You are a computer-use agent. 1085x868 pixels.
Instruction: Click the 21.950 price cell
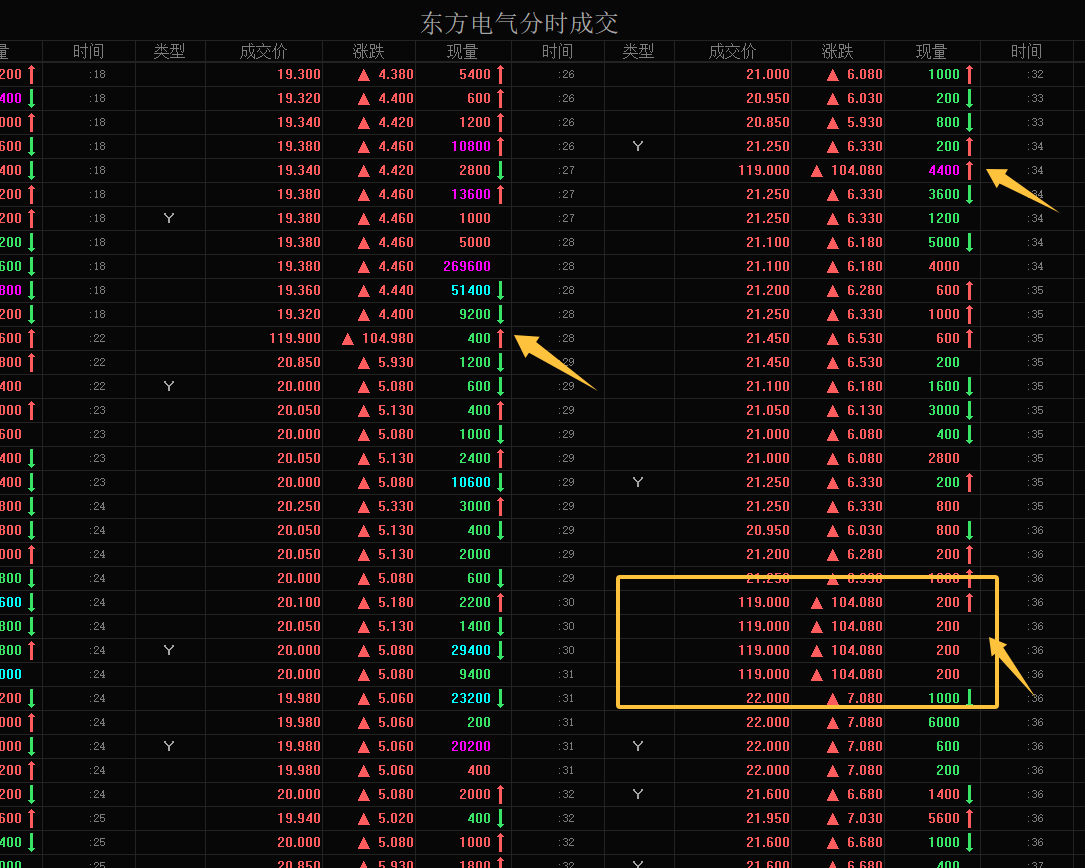pyautogui.click(x=768, y=818)
